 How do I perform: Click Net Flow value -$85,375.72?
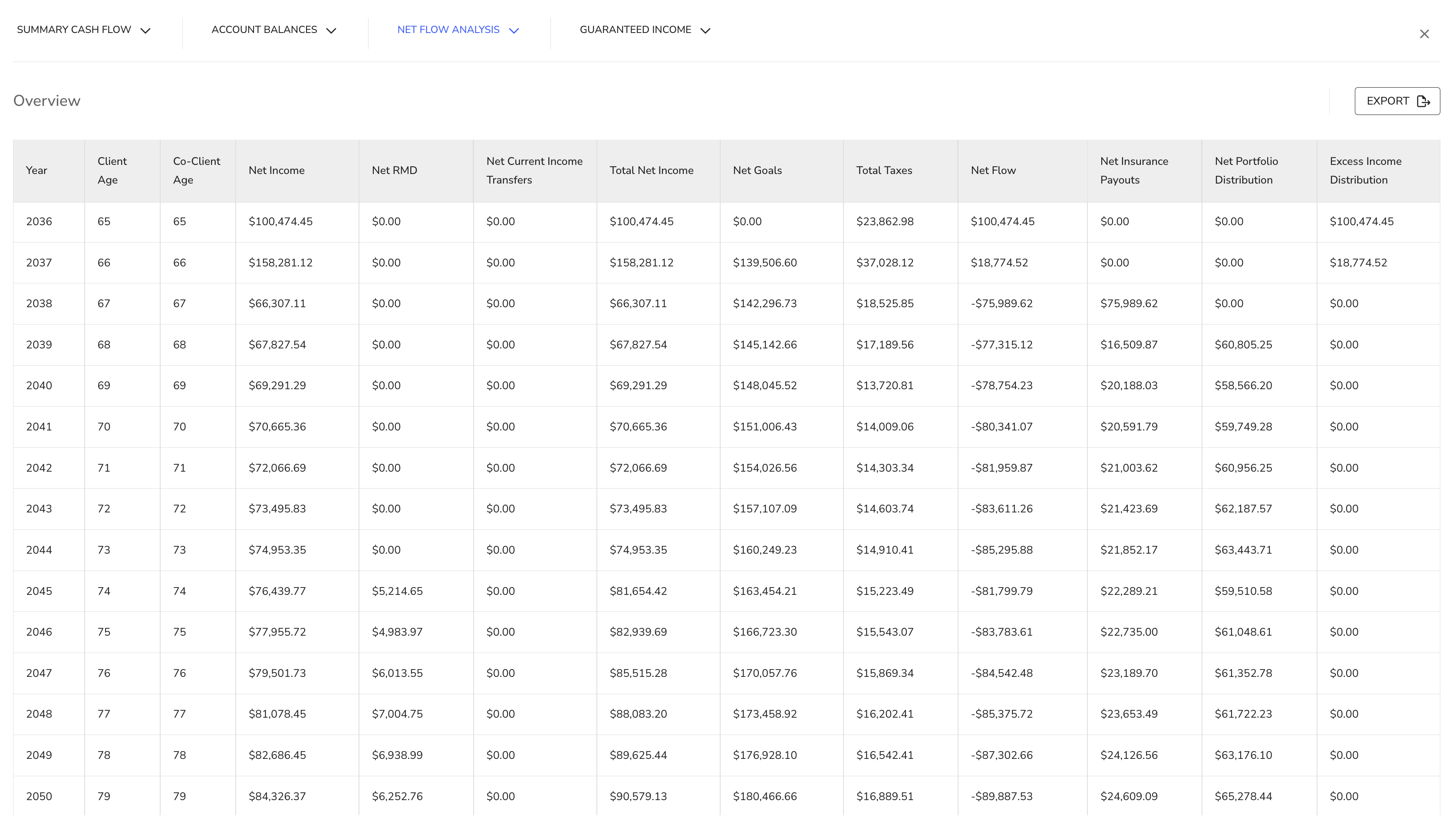pyautogui.click(x=1001, y=714)
